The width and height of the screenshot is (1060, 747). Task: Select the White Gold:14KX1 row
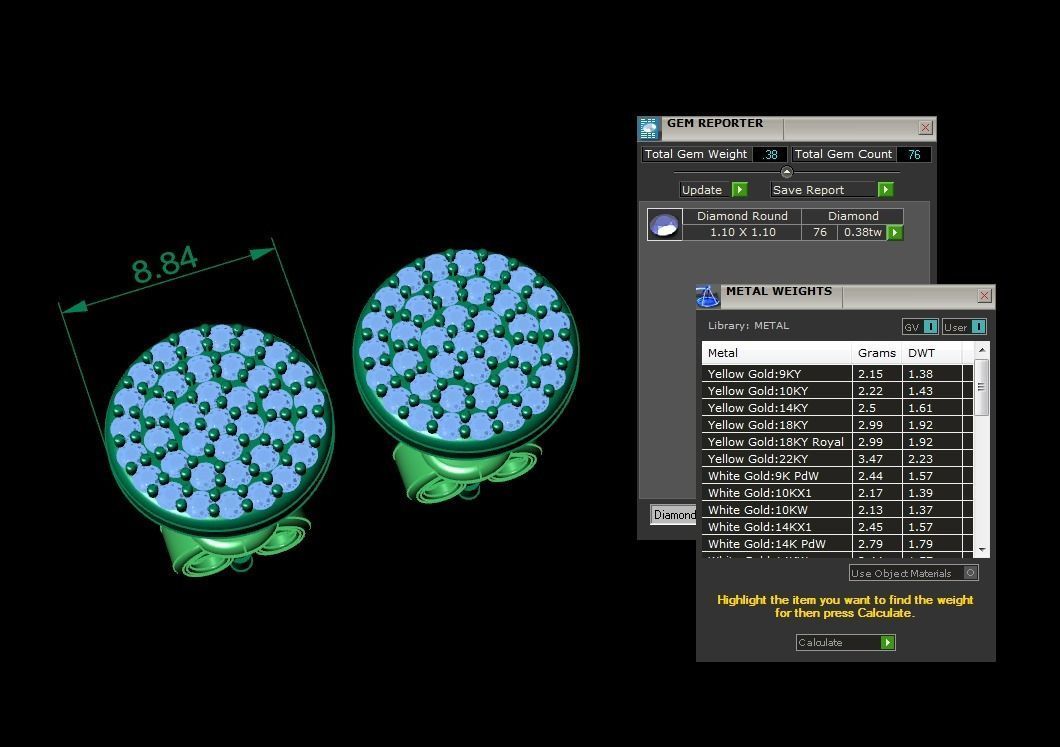click(x=838, y=527)
